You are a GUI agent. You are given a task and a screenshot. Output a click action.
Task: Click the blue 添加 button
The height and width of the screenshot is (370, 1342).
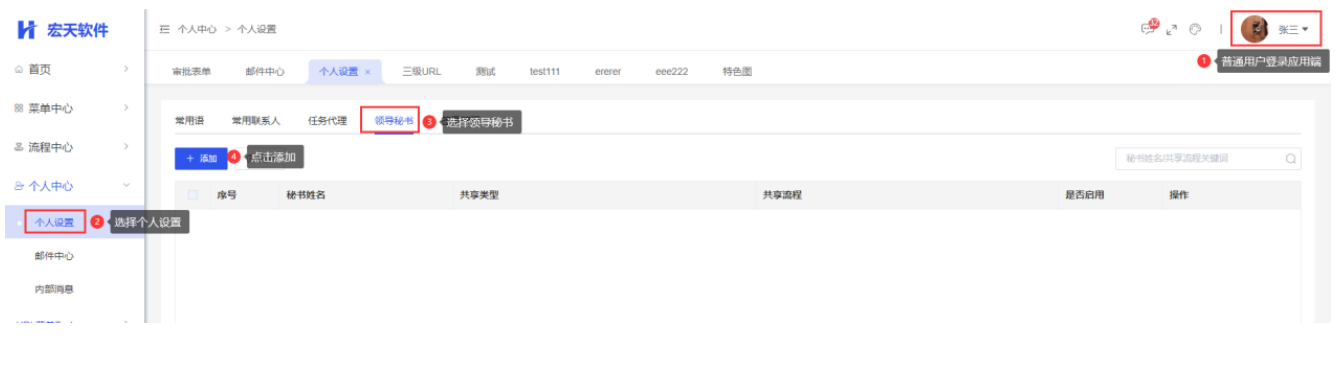pyautogui.click(x=201, y=158)
